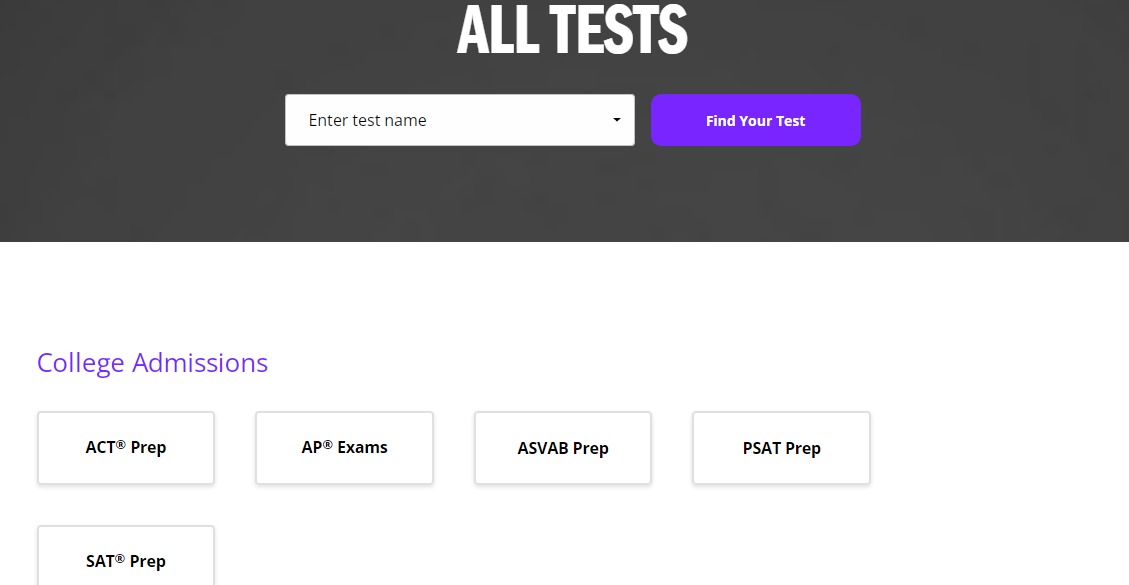Image resolution: width=1129 pixels, height=585 pixels.
Task: Click the ACT Prep label text
Action: point(126,447)
